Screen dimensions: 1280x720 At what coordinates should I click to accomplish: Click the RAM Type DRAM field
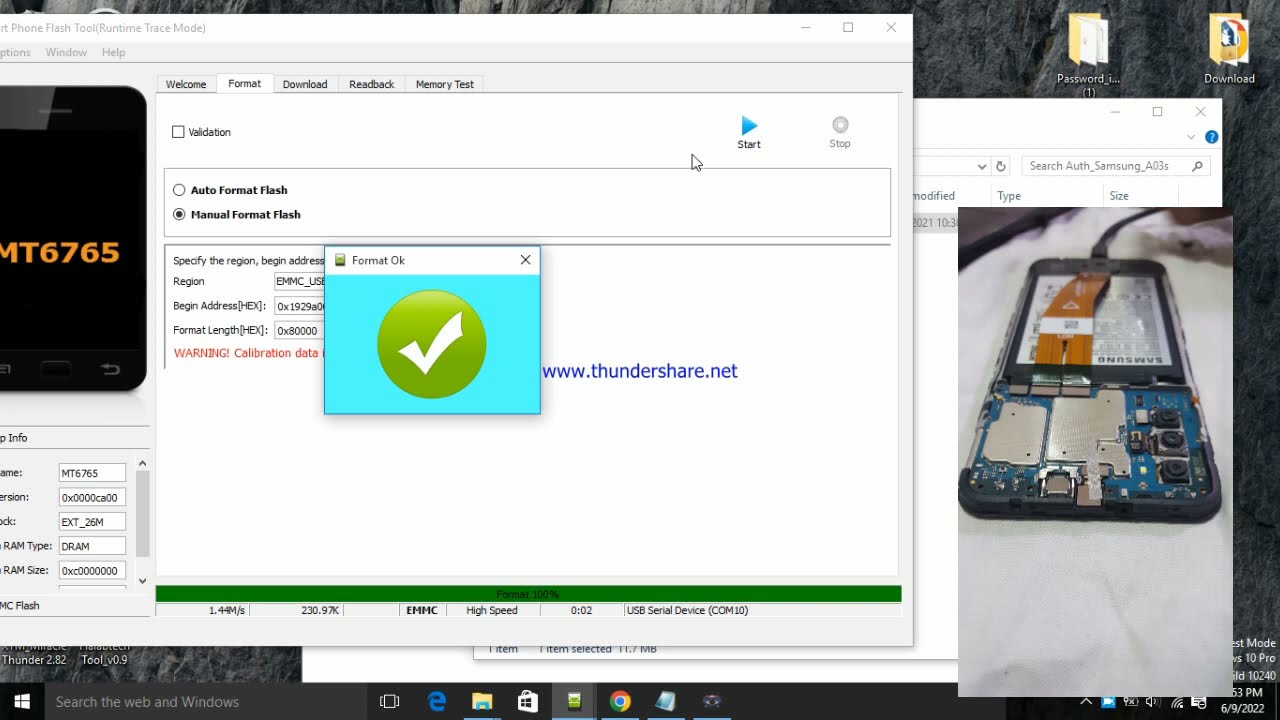tap(92, 546)
